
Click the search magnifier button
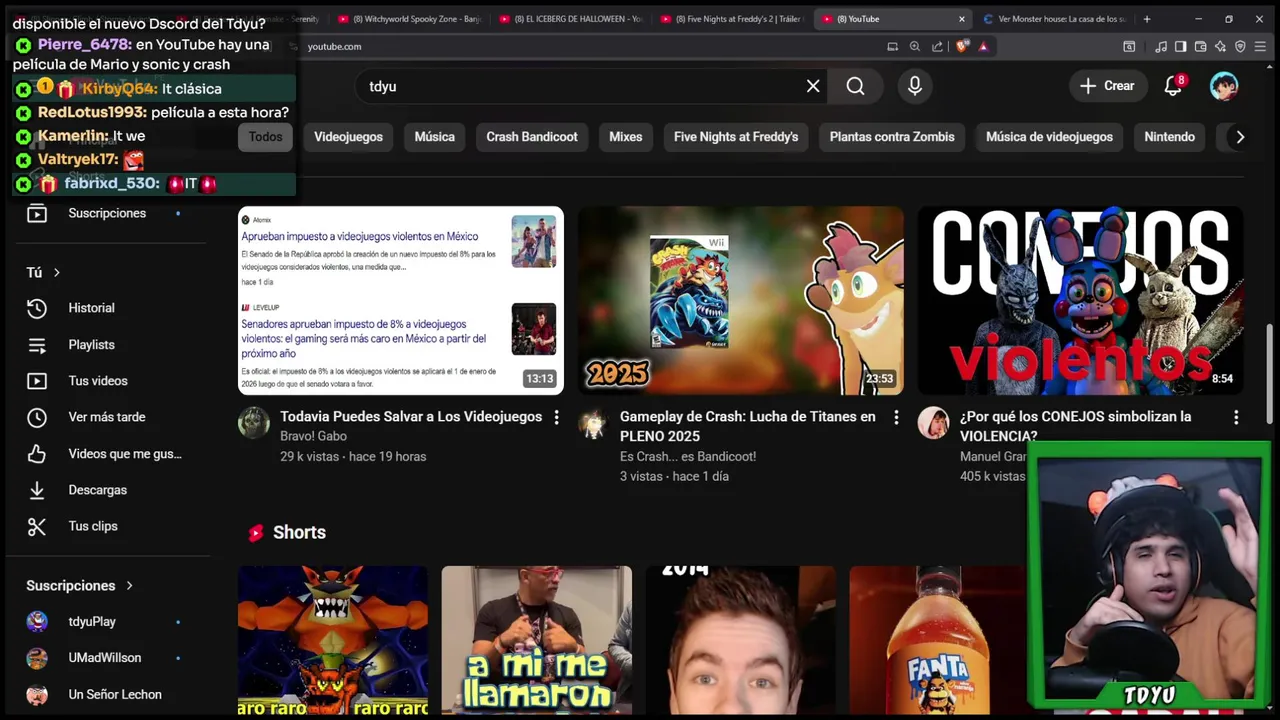[855, 86]
